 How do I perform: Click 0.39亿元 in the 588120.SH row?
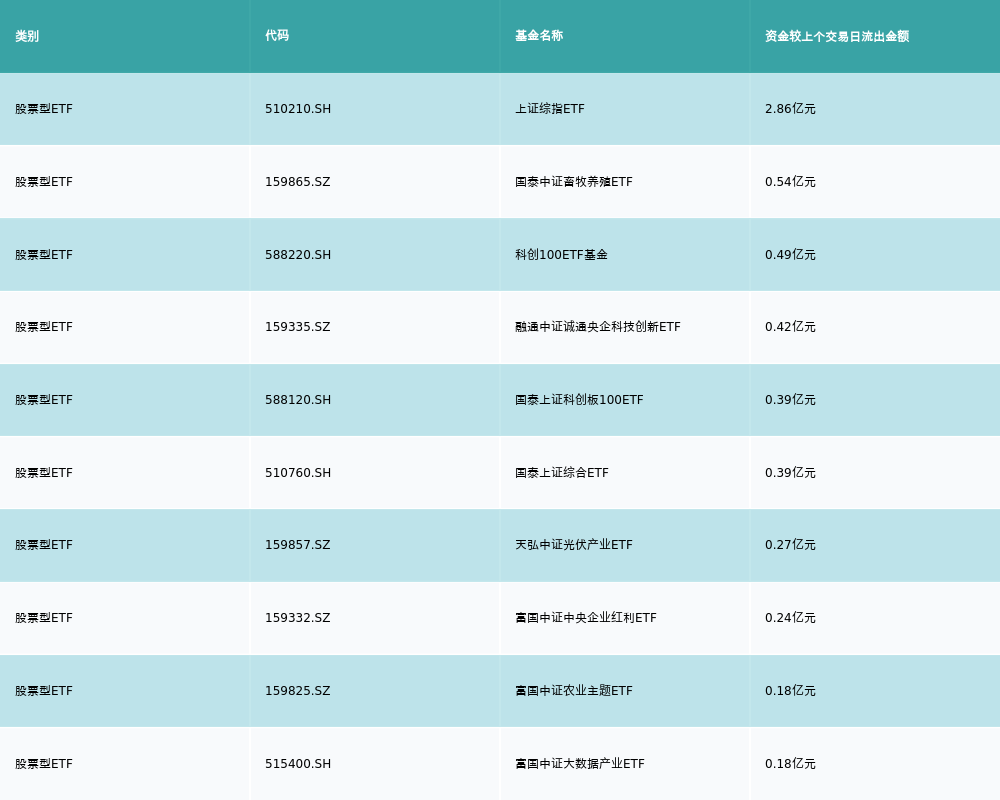click(x=790, y=400)
